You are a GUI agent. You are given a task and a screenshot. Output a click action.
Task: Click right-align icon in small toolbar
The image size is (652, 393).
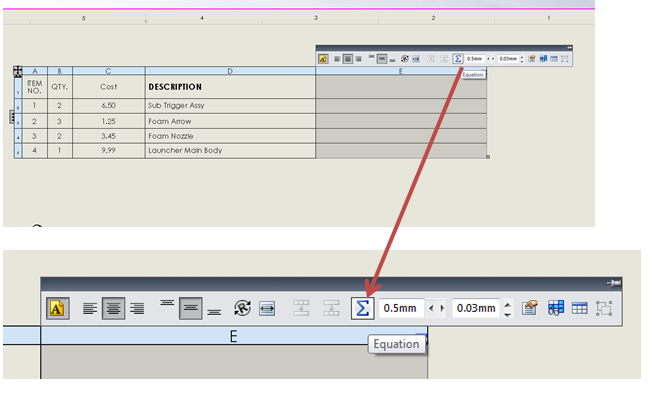pos(358,59)
